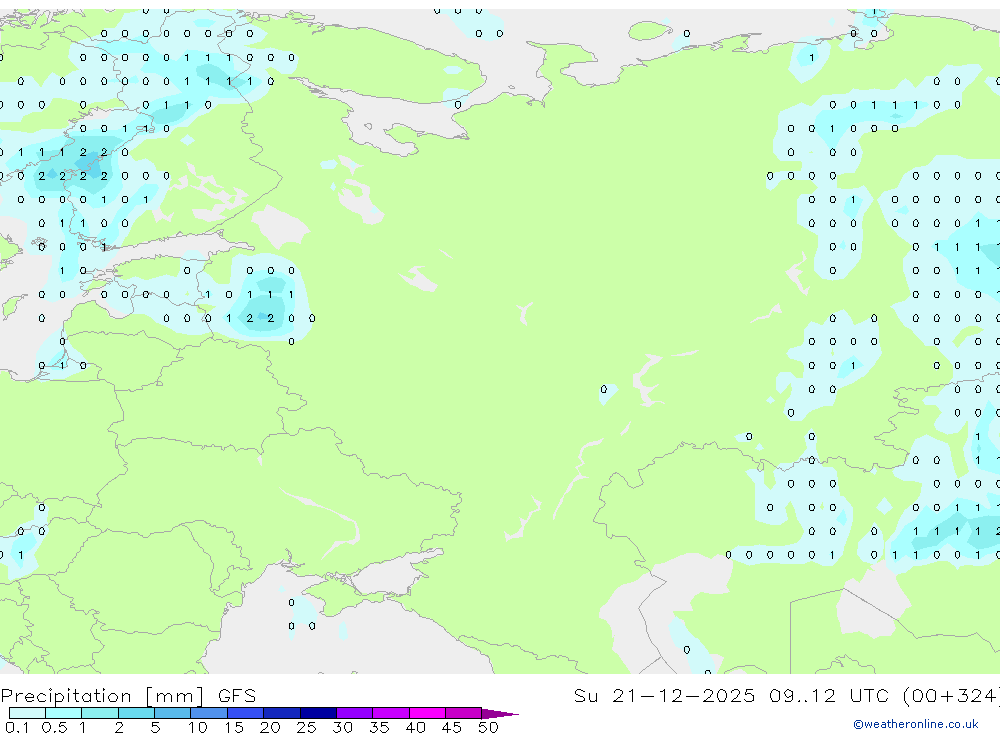Click the 15–20 mm legend color swatch
The image size is (1000, 733).
(246, 713)
